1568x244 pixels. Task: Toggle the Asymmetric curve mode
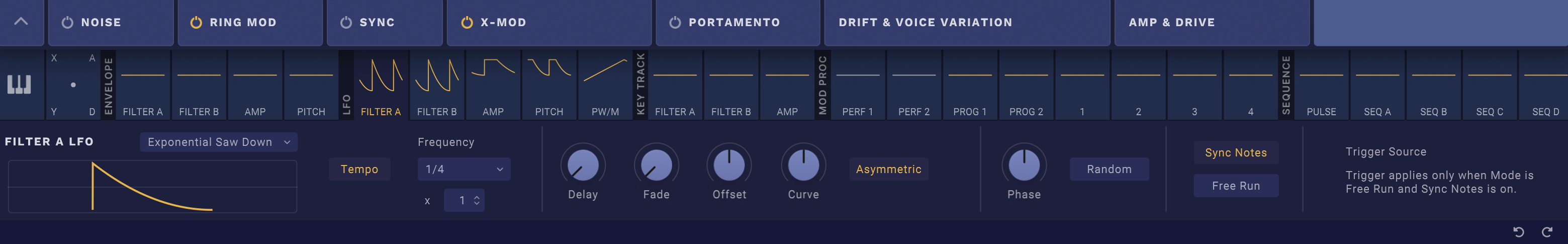pyautogui.click(x=888, y=169)
